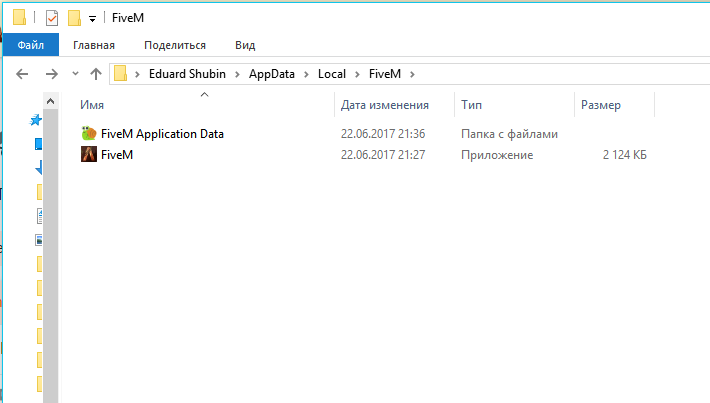Image resolution: width=710 pixels, height=403 pixels.
Task: Click the Приложение type cell
Action: [497, 155]
